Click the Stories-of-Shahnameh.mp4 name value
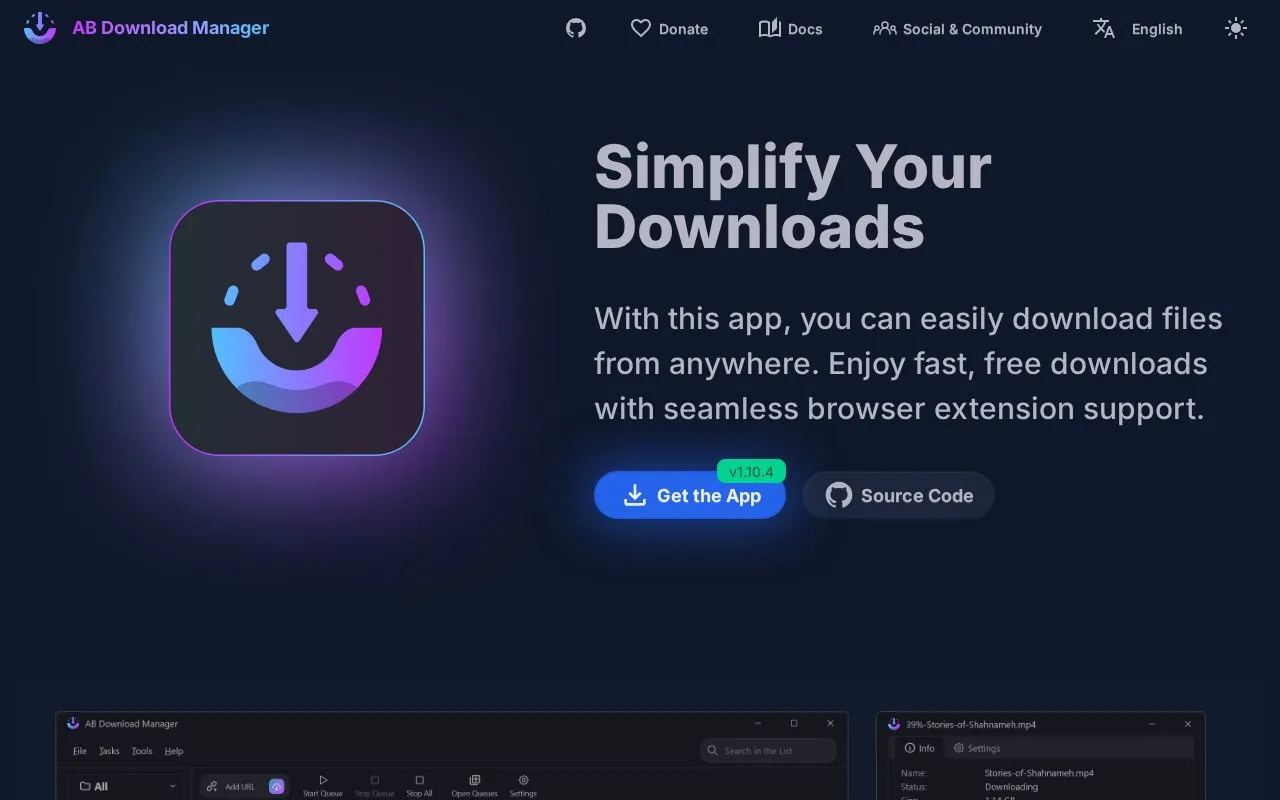The image size is (1280, 800). (x=1039, y=773)
